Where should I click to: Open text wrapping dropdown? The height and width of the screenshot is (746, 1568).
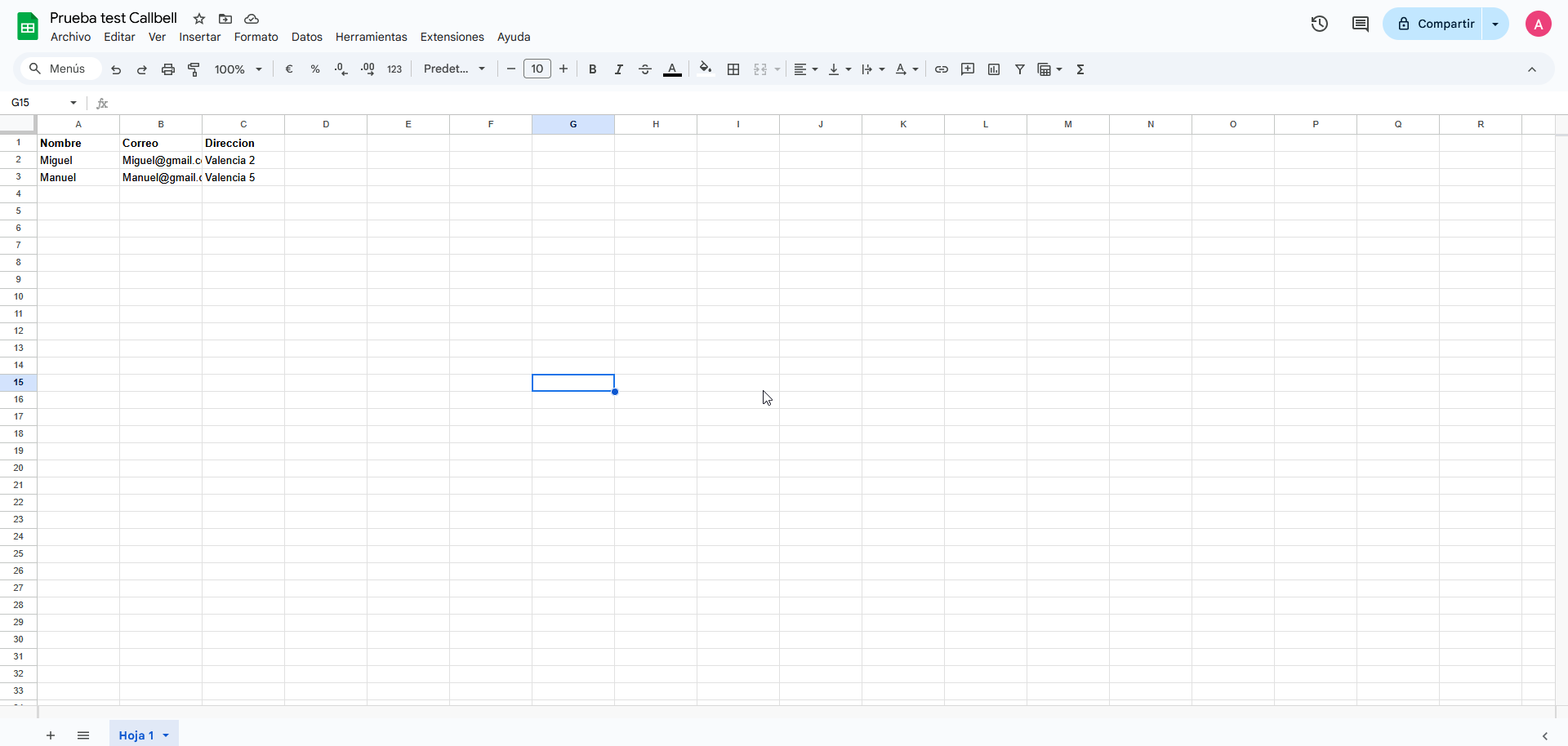pos(873,69)
